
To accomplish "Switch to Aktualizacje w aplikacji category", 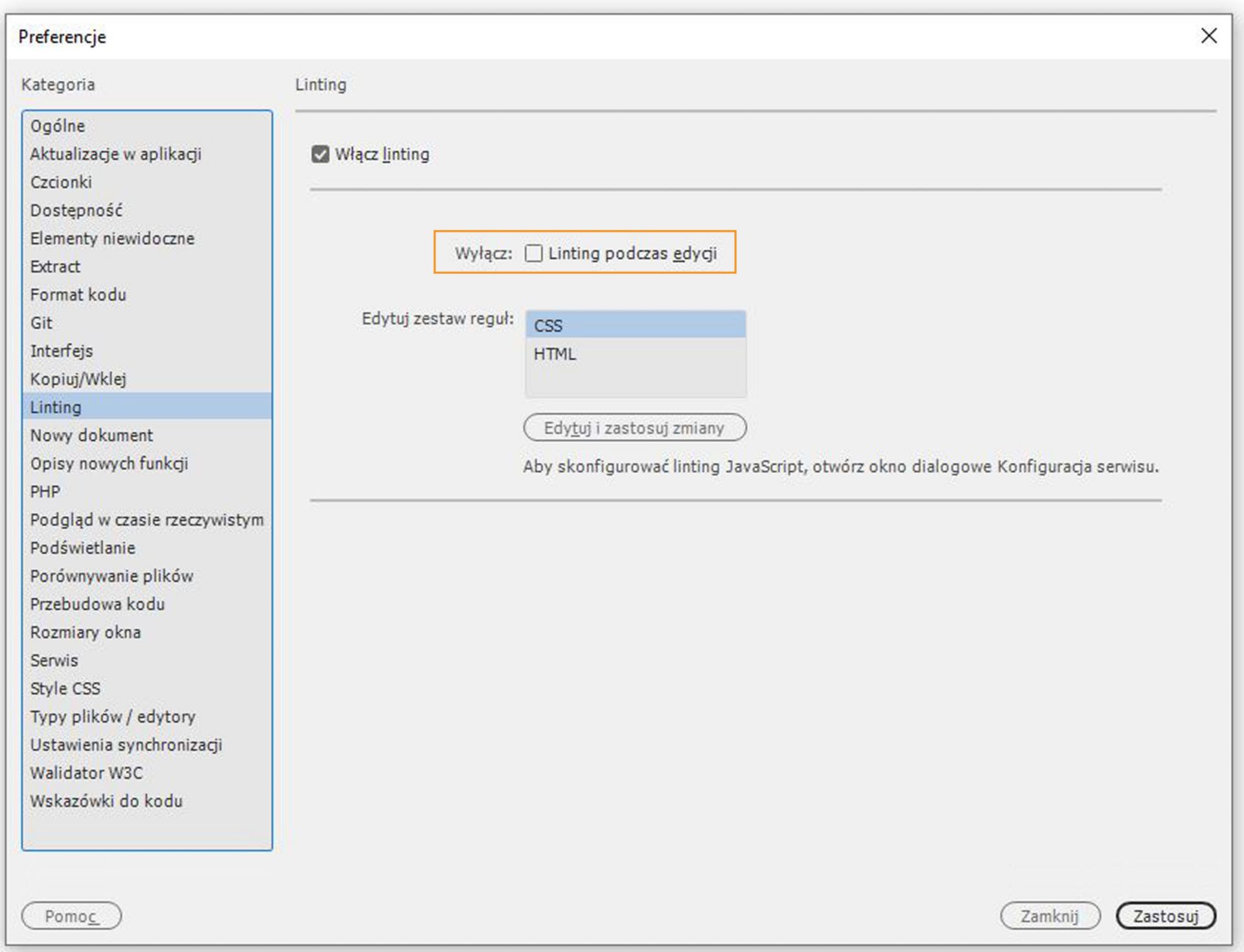I will point(115,154).
